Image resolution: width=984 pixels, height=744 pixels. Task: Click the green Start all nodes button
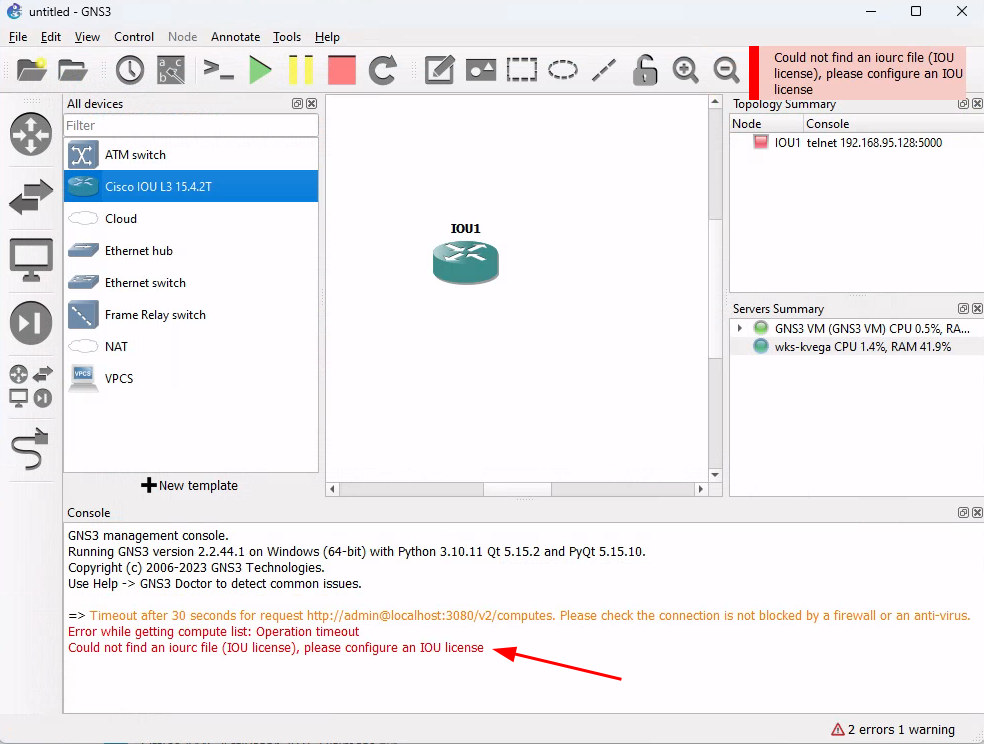260,70
